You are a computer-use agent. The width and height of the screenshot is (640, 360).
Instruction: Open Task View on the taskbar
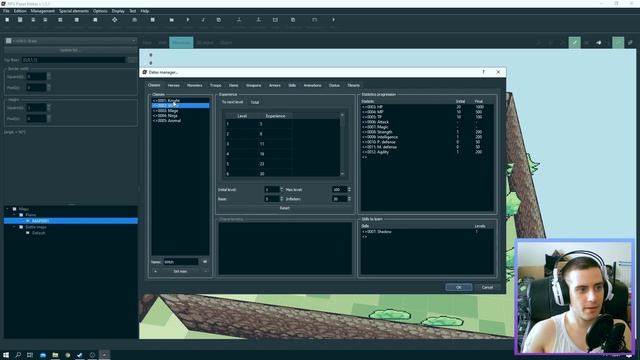pyautogui.click(x=30, y=355)
